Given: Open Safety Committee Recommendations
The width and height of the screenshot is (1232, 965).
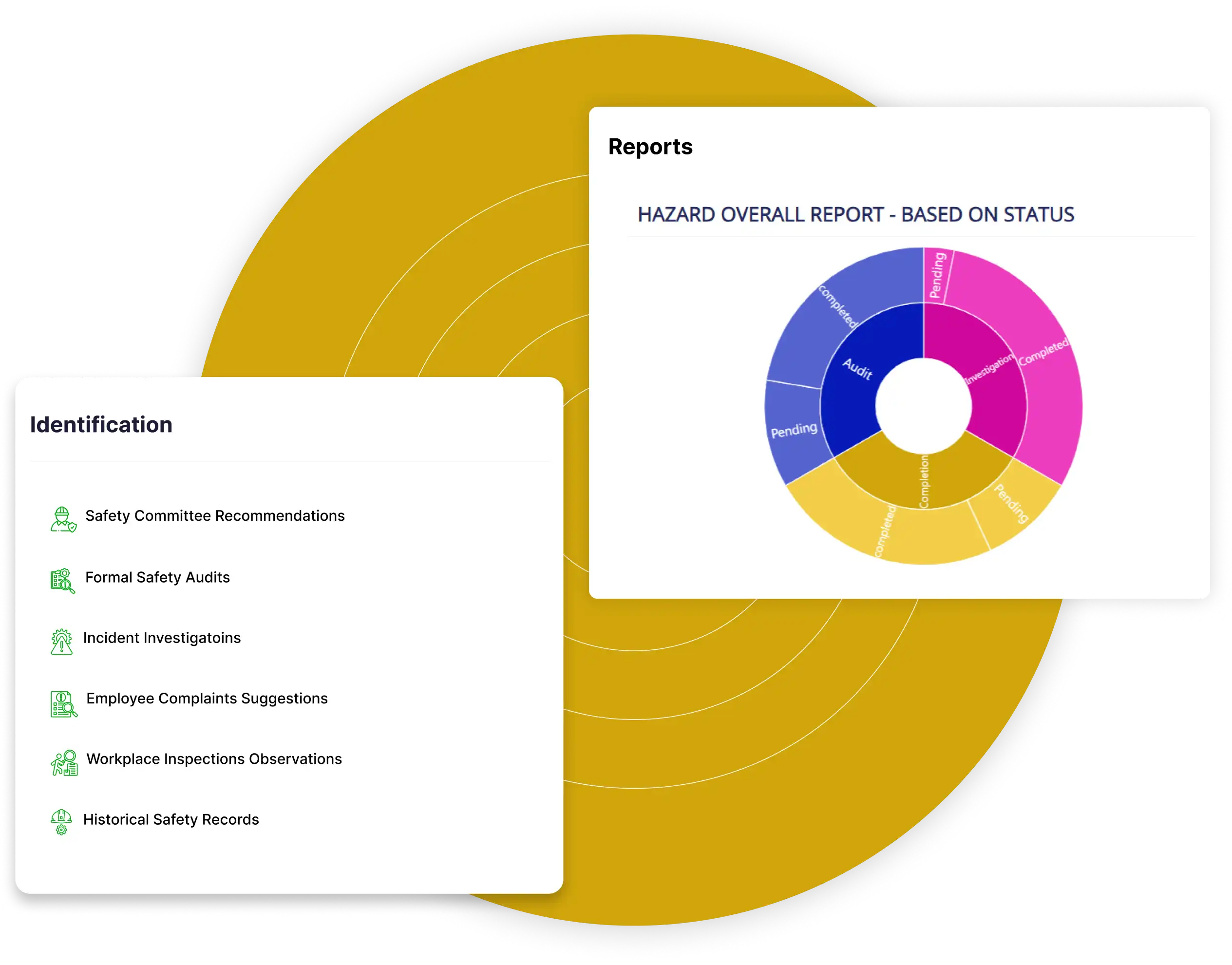Looking at the screenshot, I should click(x=215, y=515).
